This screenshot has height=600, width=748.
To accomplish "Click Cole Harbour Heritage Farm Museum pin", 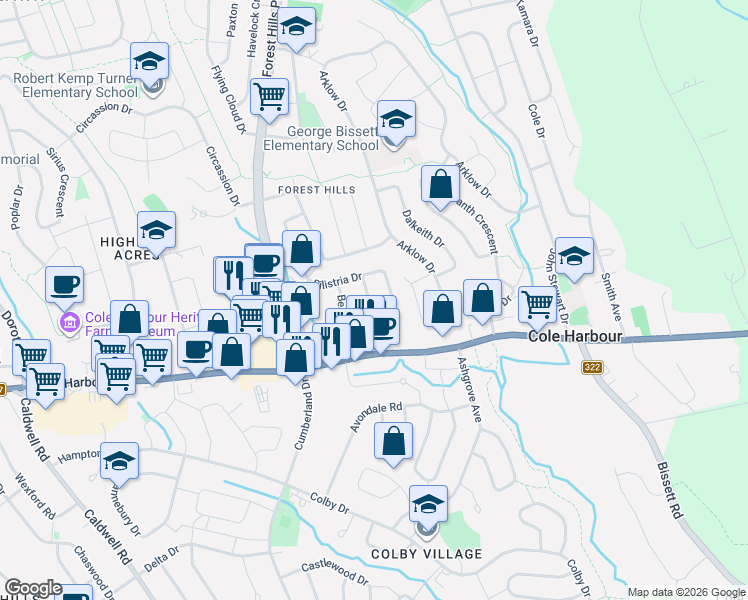I will click(70, 323).
